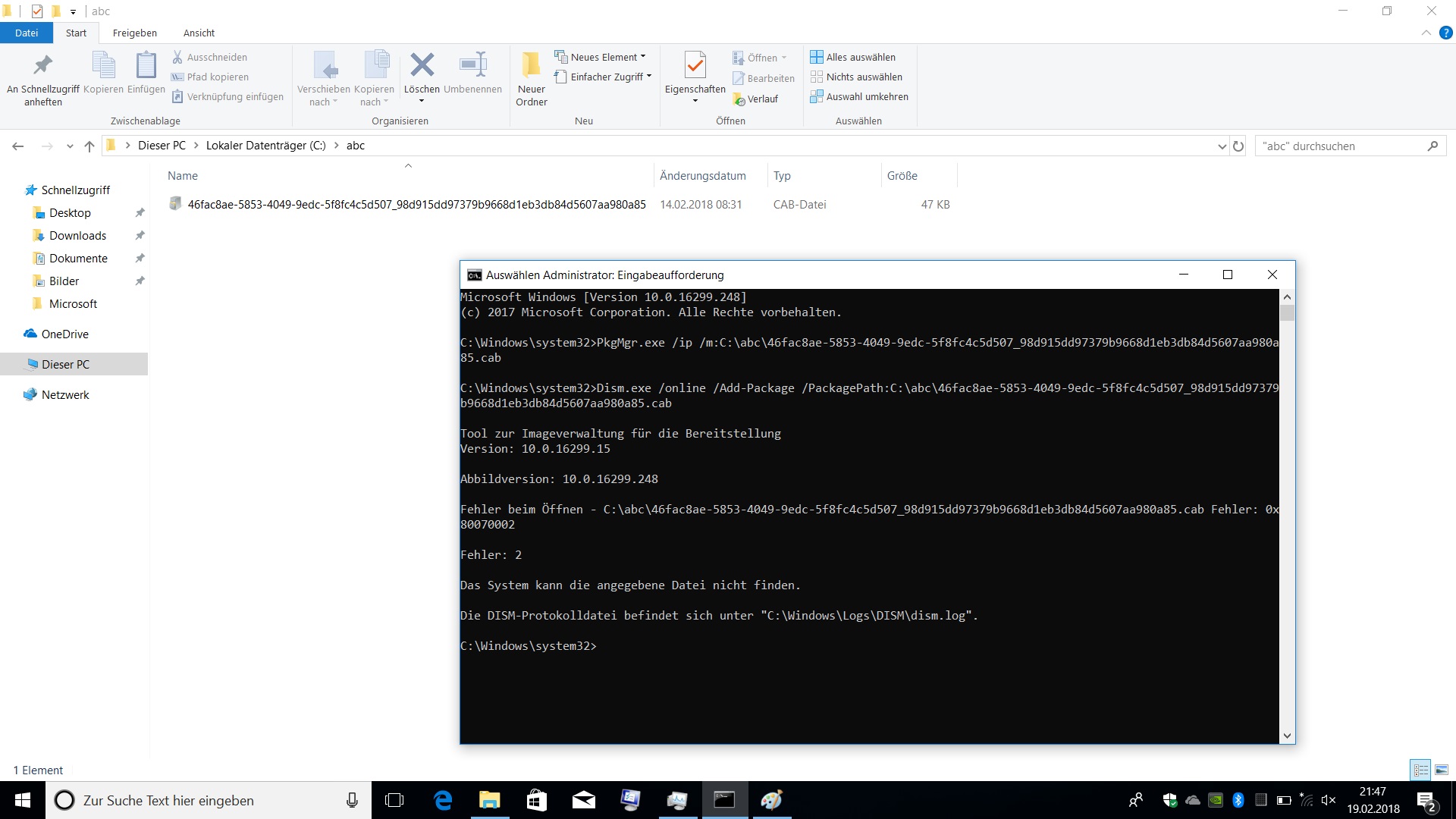
Task: Click Lokaler Datenträger (C:) breadcrumb
Action: pyautogui.click(x=265, y=146)
